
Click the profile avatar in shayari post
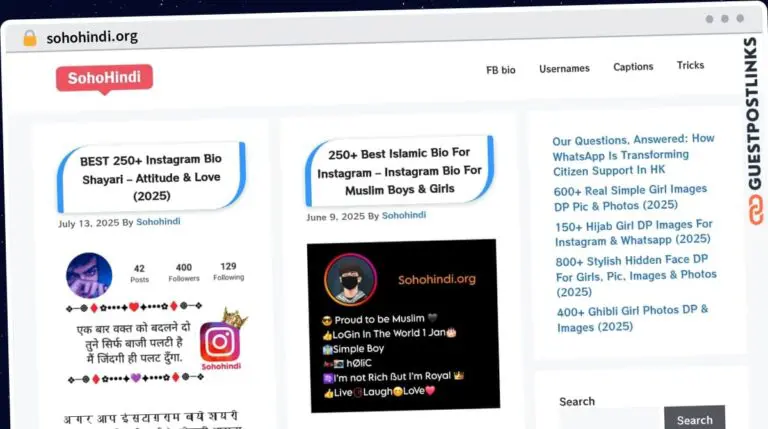click(x=89, y=275)
